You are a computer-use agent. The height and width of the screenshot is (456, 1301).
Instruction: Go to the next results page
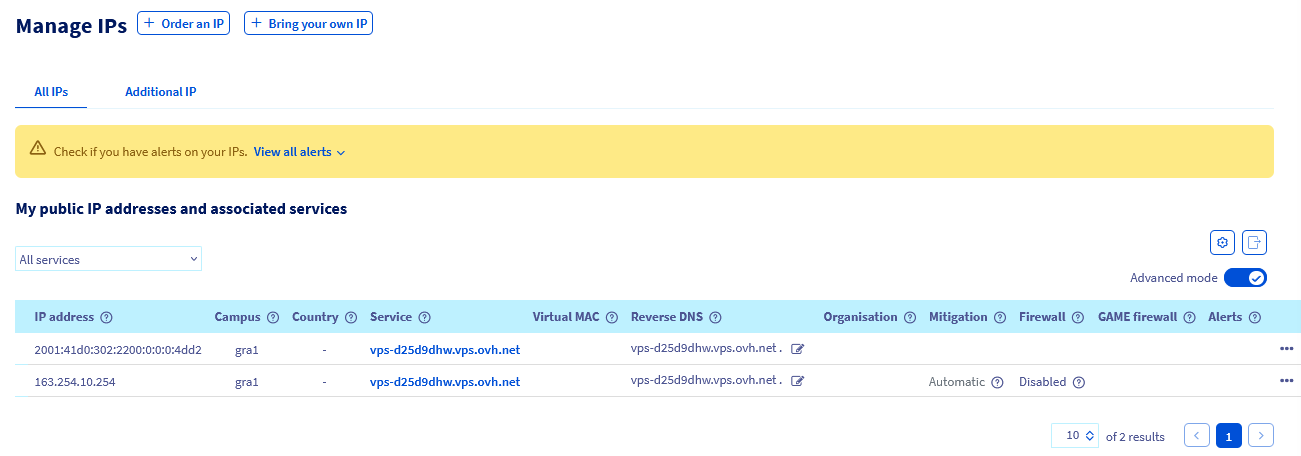(1262, 435)
